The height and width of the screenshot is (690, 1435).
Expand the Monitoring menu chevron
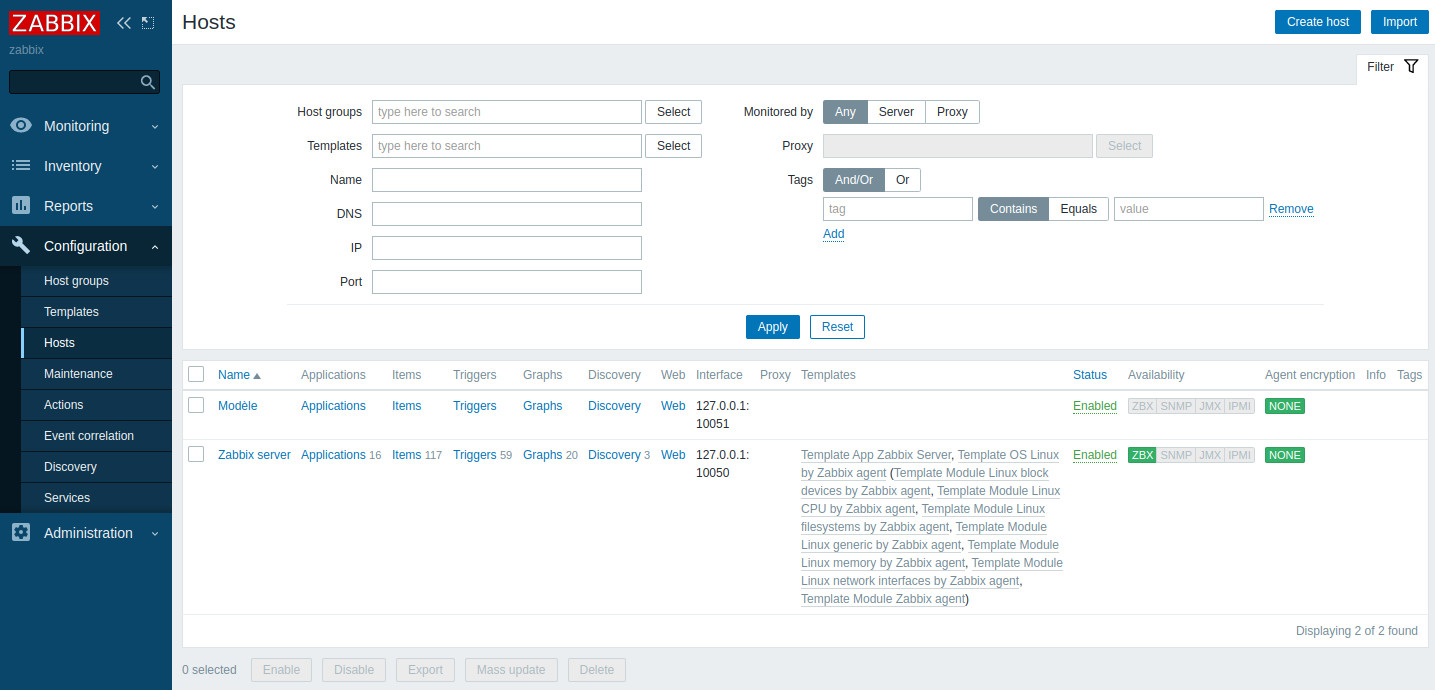[155, 126]
